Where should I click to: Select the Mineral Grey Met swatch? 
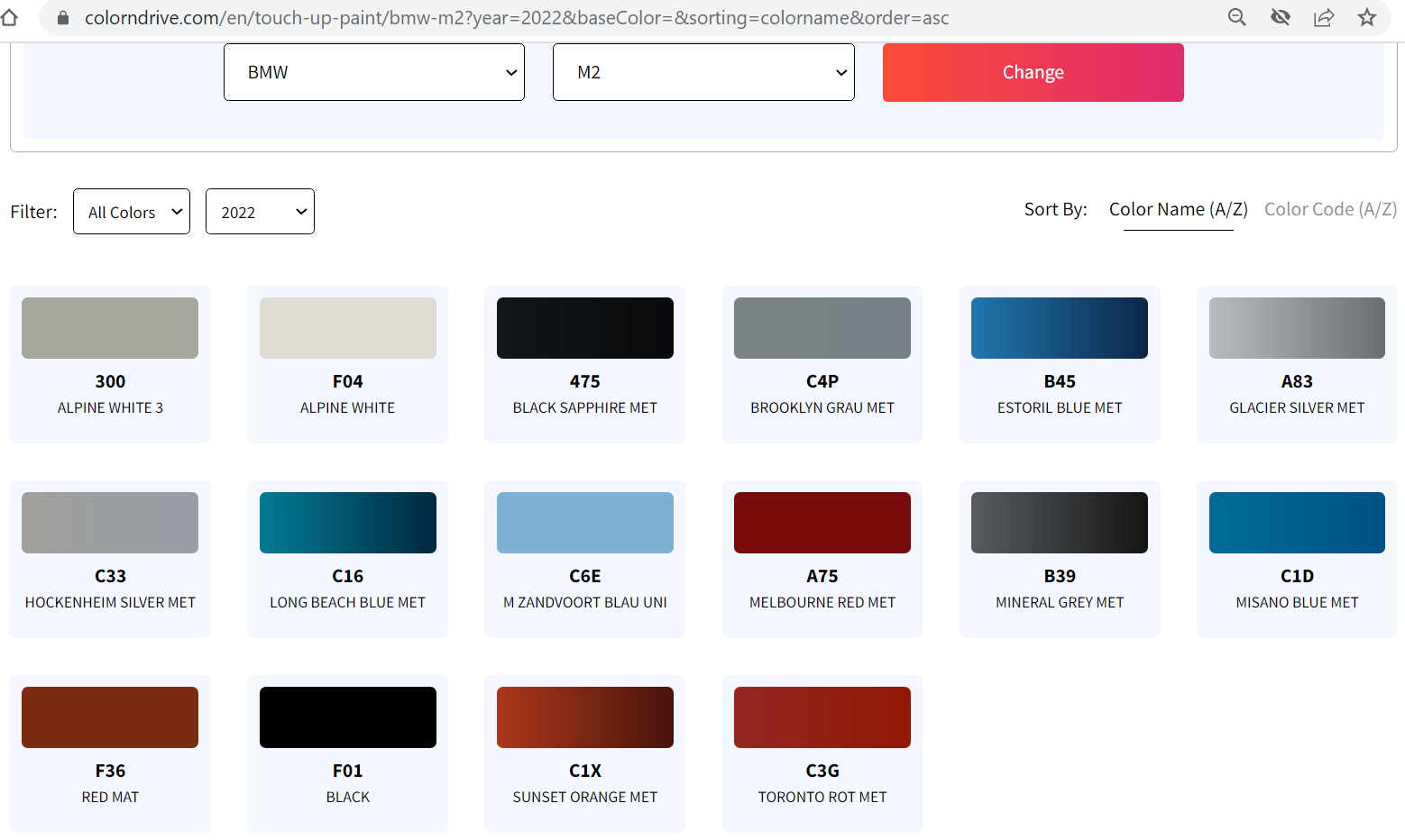coord(1060,523)
